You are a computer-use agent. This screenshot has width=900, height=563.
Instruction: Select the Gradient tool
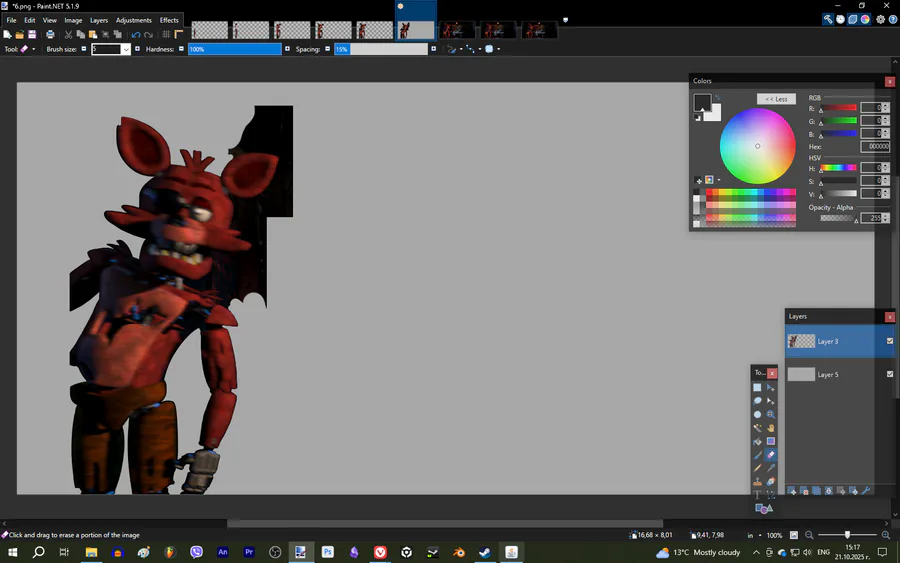pyautogui.click(x=771, y=441)
